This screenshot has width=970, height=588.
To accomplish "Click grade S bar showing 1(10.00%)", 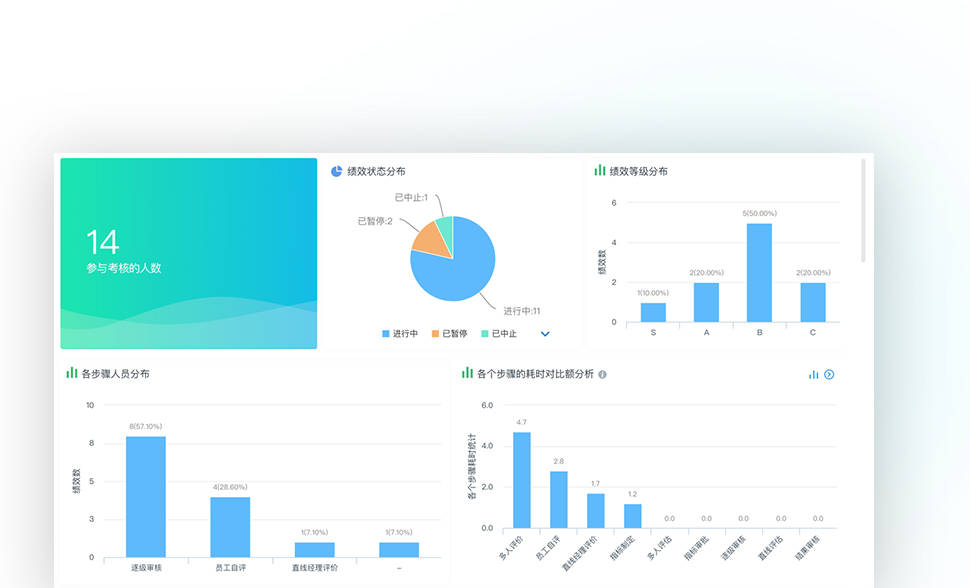I will click(653, 312).
